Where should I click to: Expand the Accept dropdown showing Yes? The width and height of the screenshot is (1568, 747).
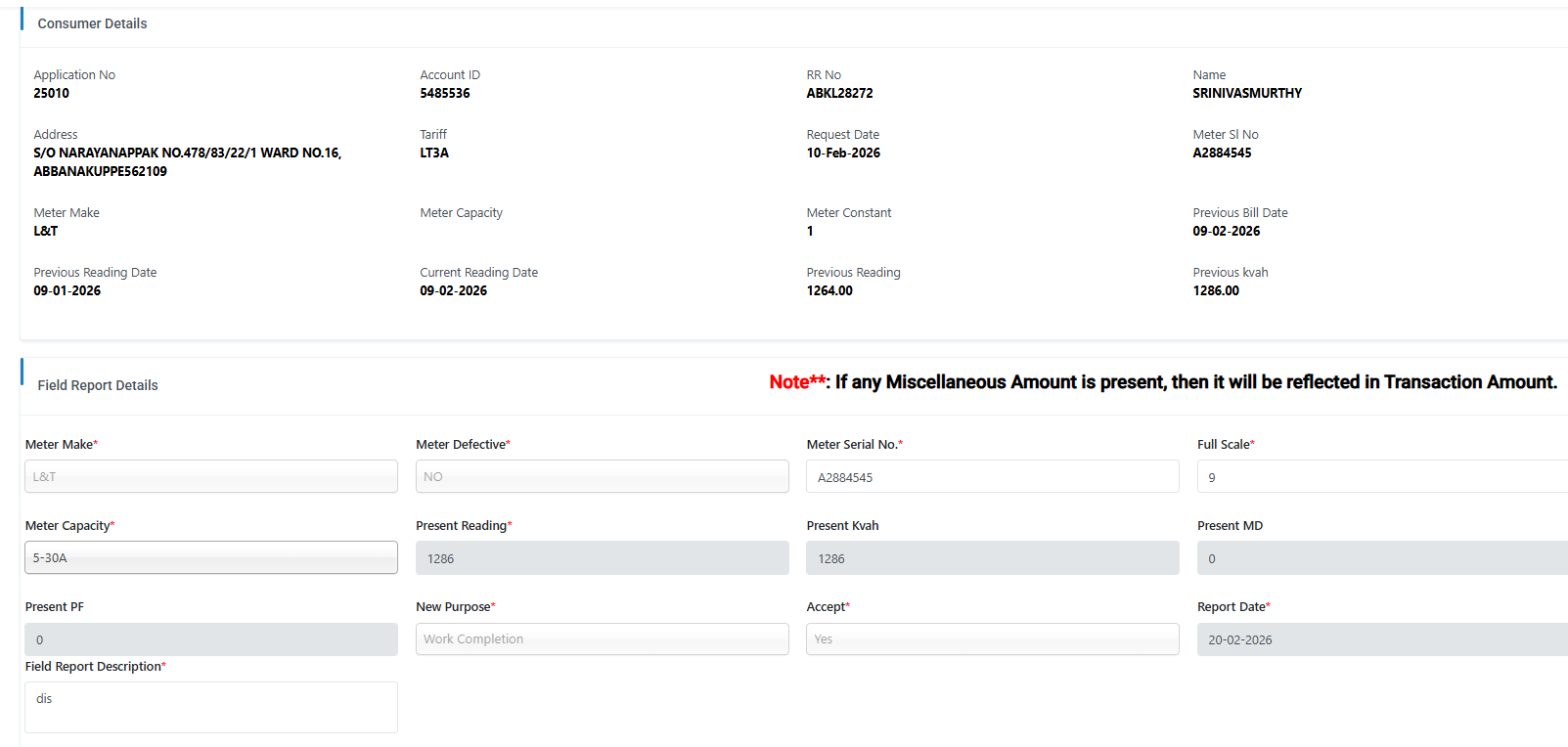992,639
